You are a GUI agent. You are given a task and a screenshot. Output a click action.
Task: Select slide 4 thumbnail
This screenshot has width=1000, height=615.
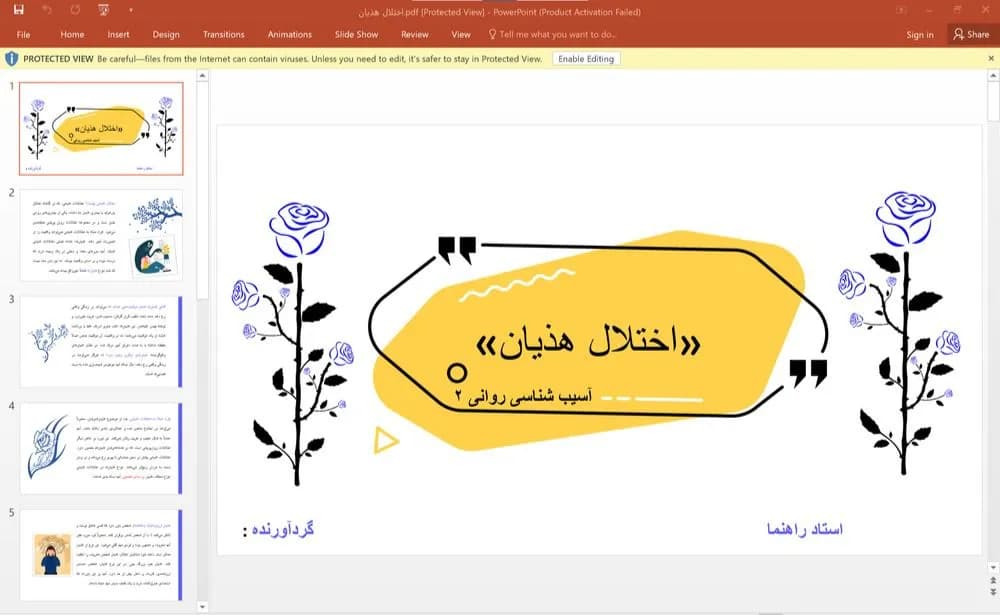(101, 448)
